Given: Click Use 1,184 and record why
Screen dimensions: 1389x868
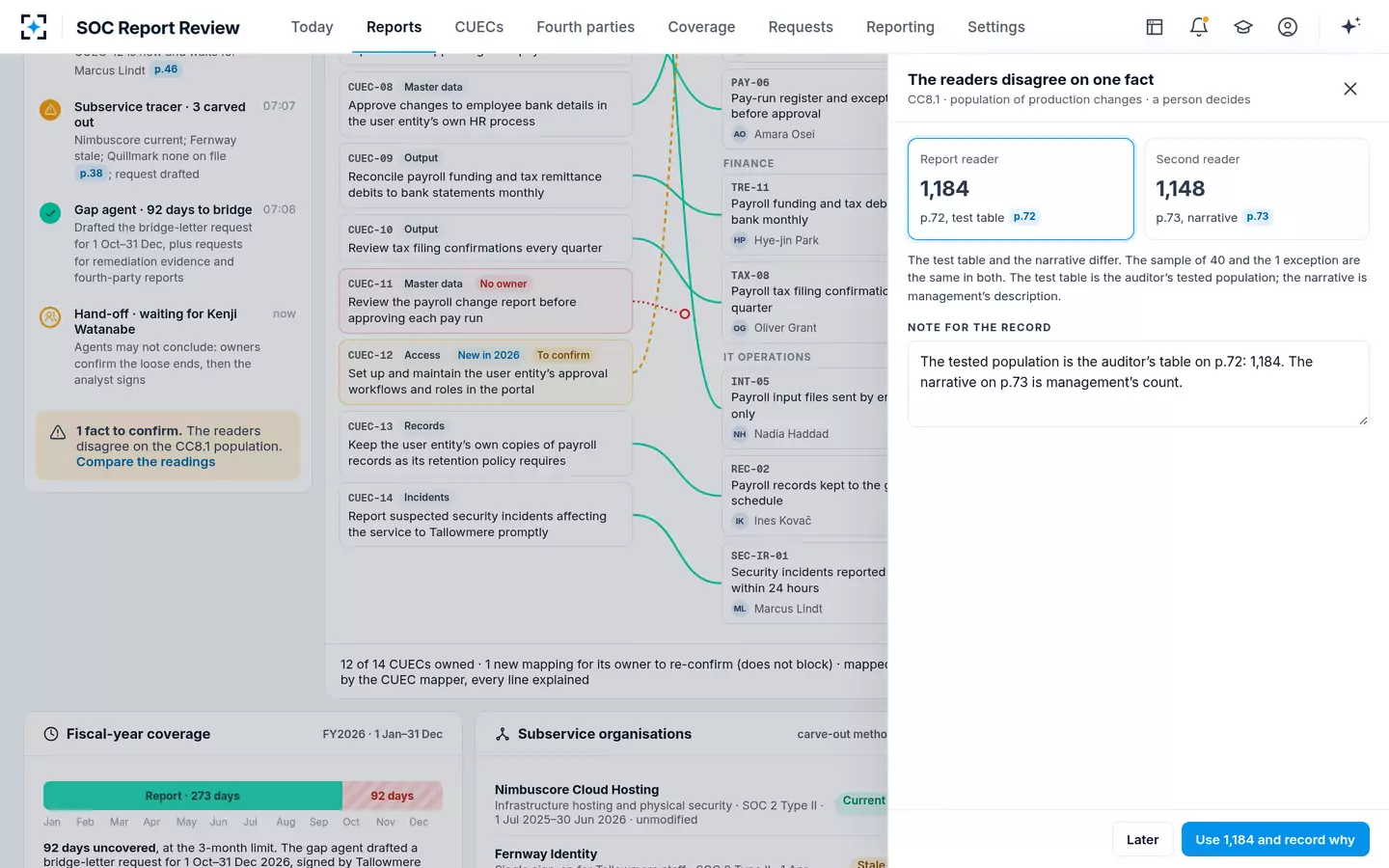Looking at the screenshot, I should point(1275,839).
